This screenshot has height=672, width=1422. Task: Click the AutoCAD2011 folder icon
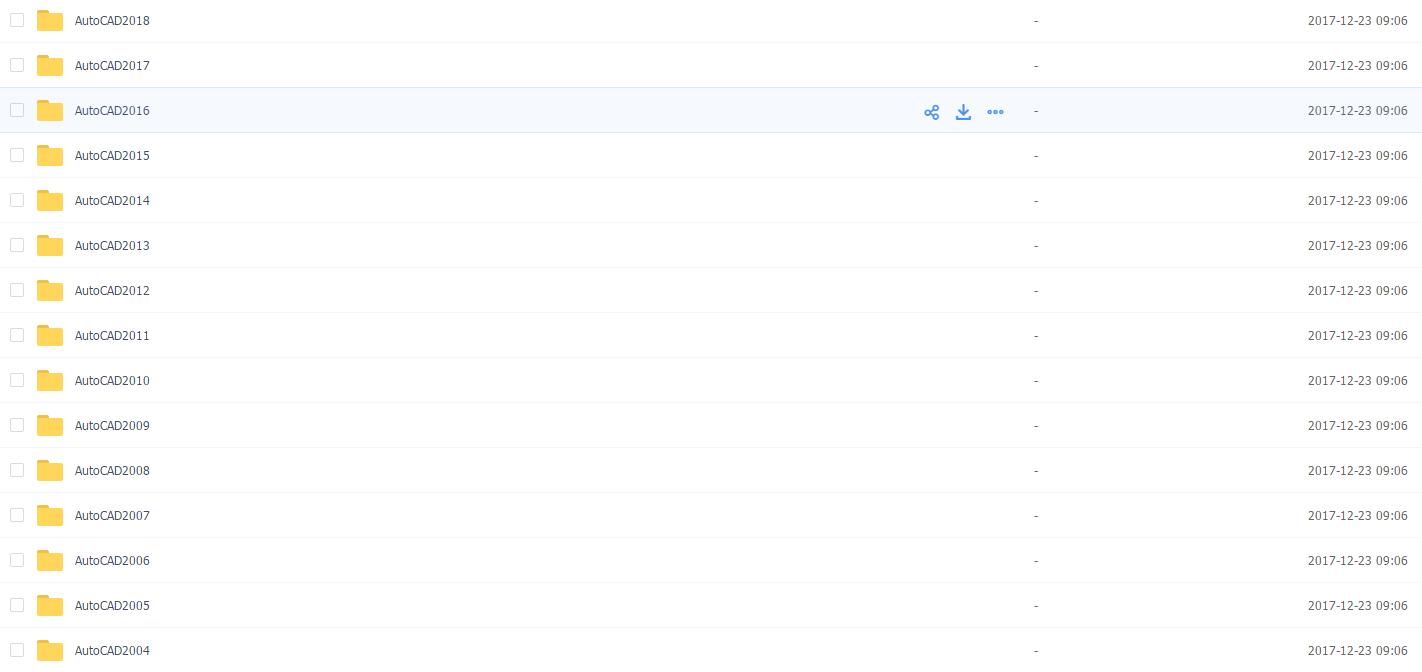(x=50, y=336)
